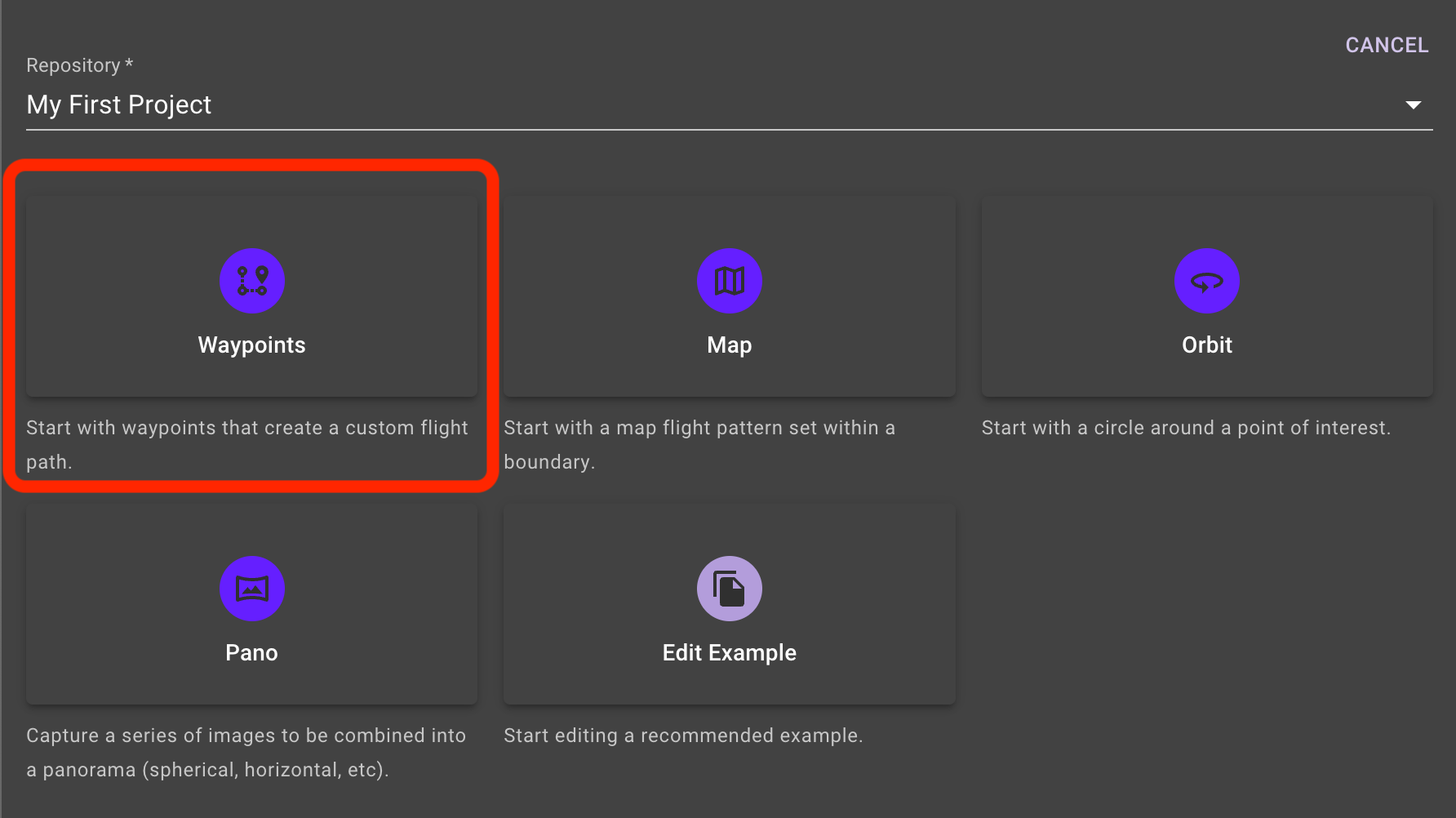Choose the Edit Example card title
This screenshot has width=1456, height=818.
(729, 653)
